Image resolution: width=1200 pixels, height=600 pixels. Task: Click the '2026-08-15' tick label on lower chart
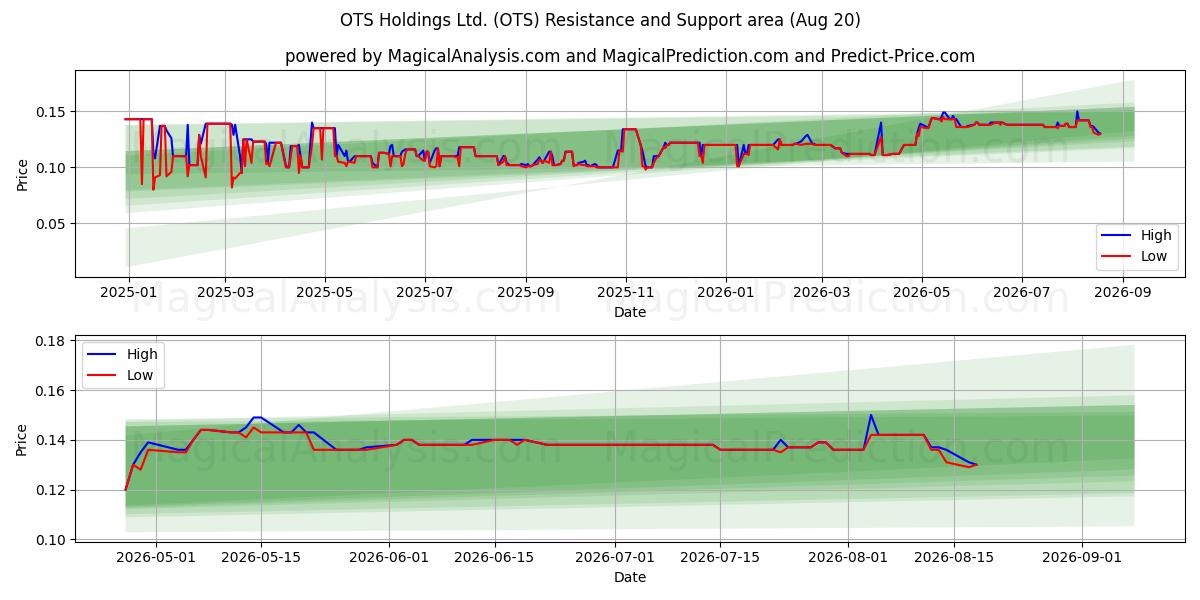(x=954, y=558)
